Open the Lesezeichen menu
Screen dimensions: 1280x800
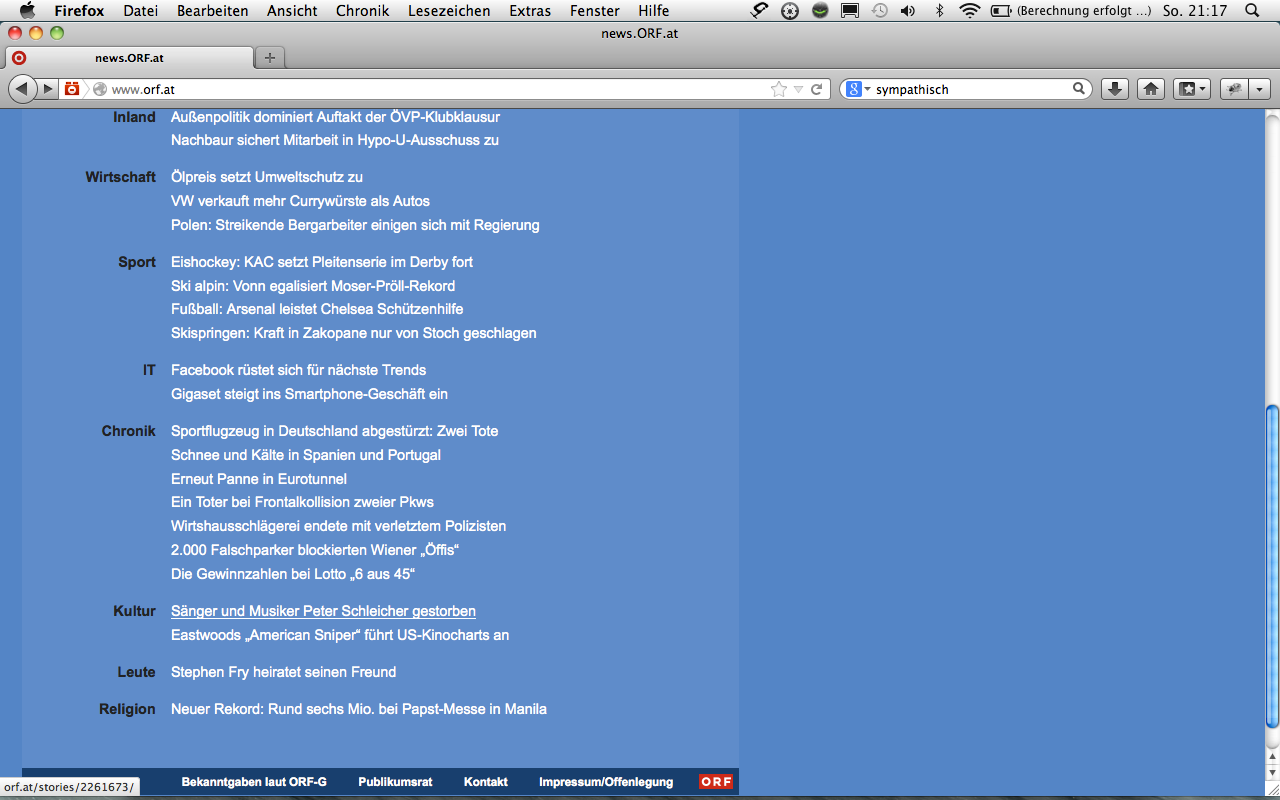[x=449, y=11]
